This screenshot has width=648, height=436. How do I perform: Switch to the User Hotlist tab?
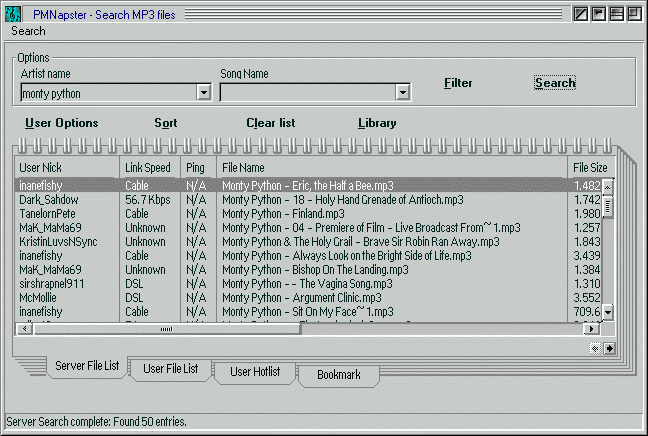255,372
